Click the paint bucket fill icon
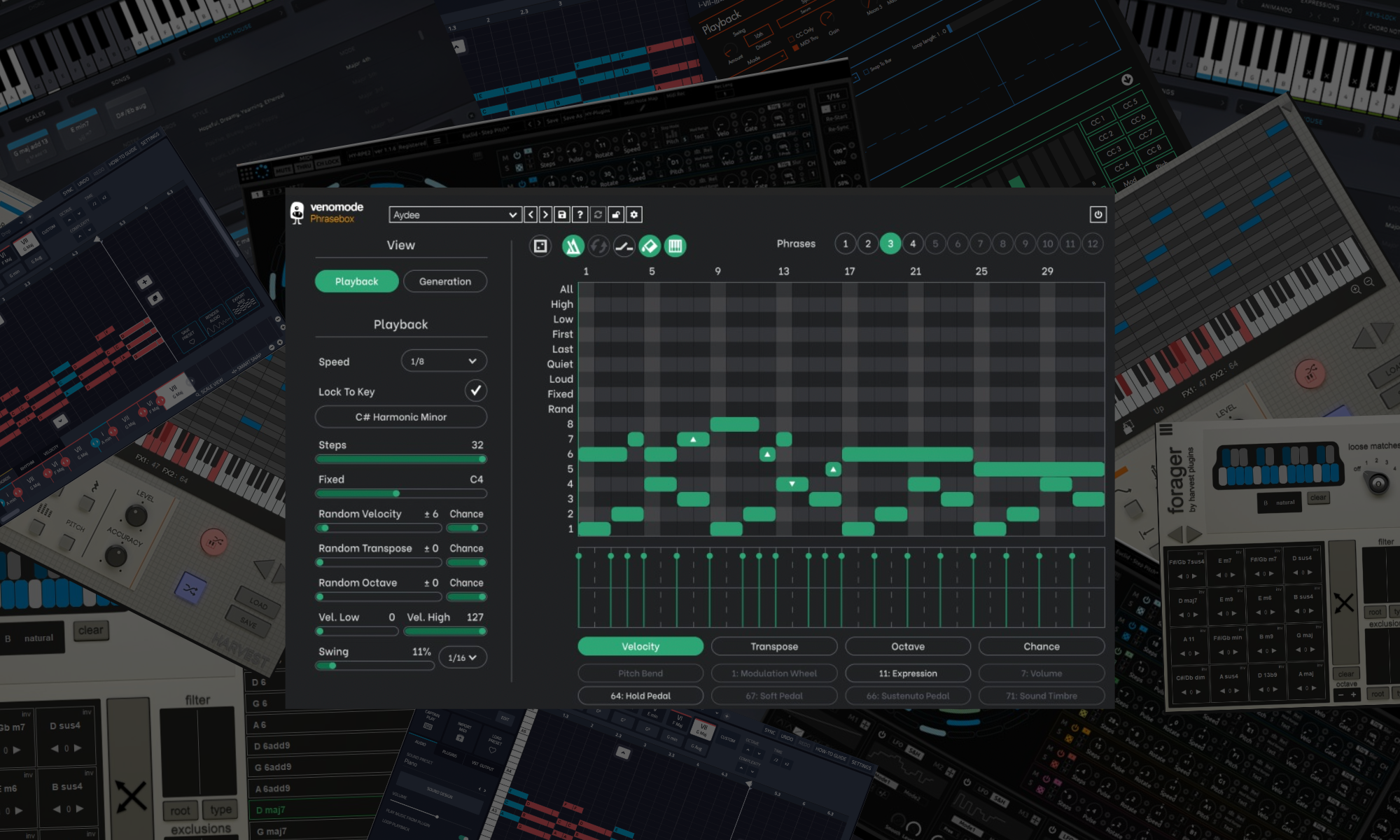The height and width of the screenshot is (840, 1400). (x=650, y=246)
